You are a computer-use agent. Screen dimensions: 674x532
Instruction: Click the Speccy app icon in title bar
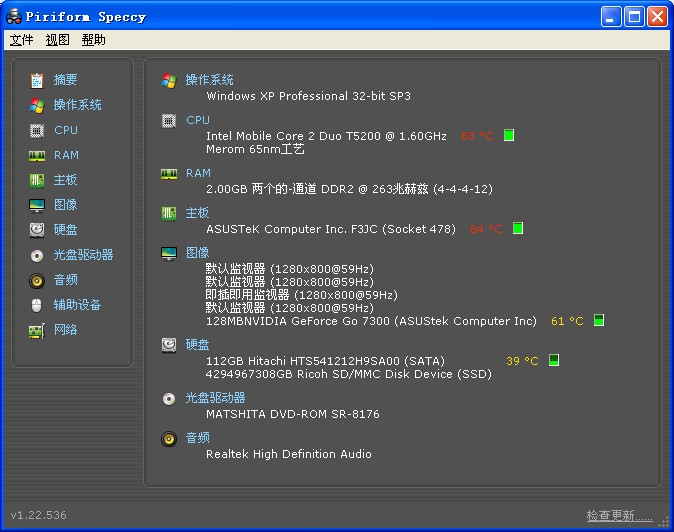[x=14, y=16]
